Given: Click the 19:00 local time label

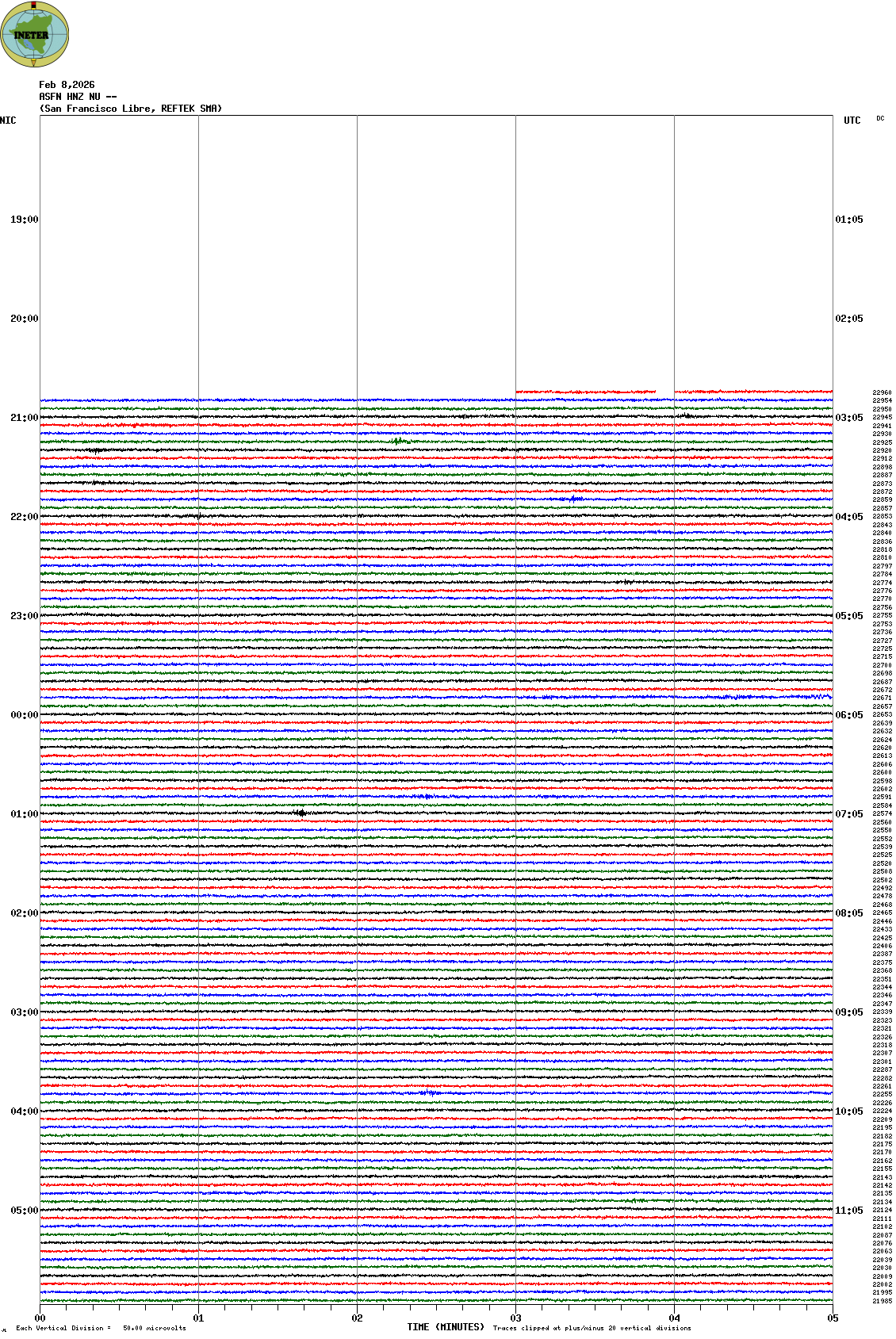Looking at the screenshot, I should [x=24, y=220].
